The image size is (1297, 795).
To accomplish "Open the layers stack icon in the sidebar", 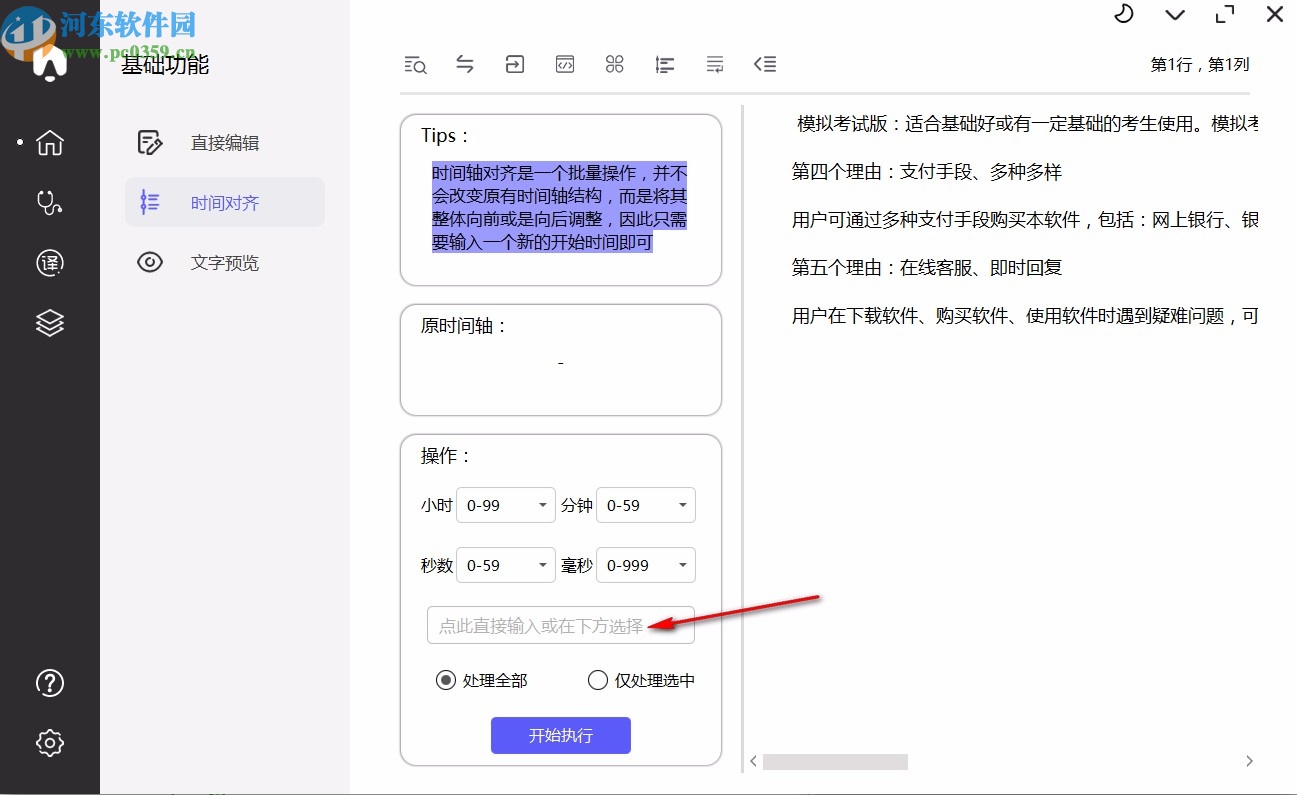I will [49, 322].
